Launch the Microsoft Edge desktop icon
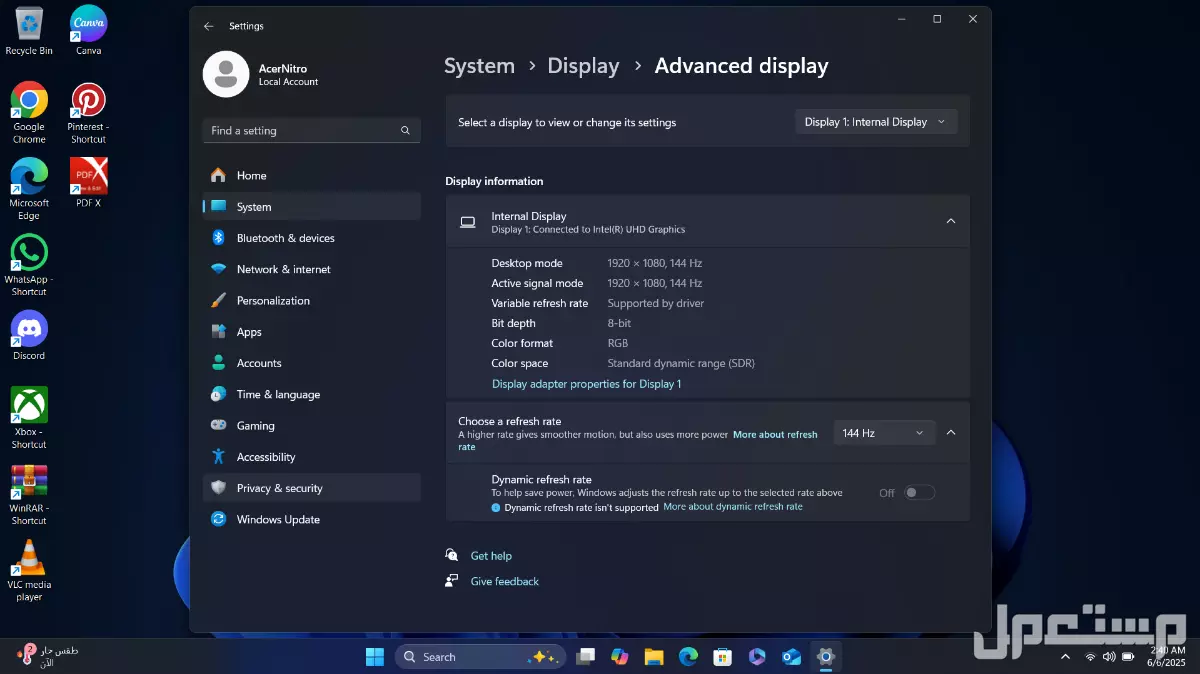Viewport: 1200px width, 674px height. coord(29,188)
